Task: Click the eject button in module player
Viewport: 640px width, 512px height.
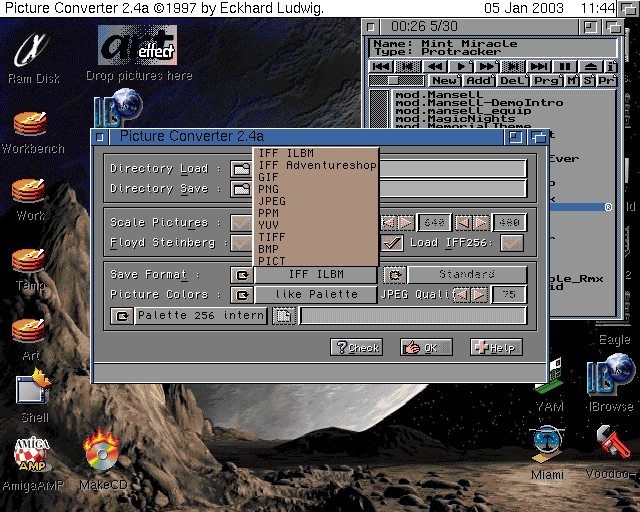Action: click(x=591, y=67)
